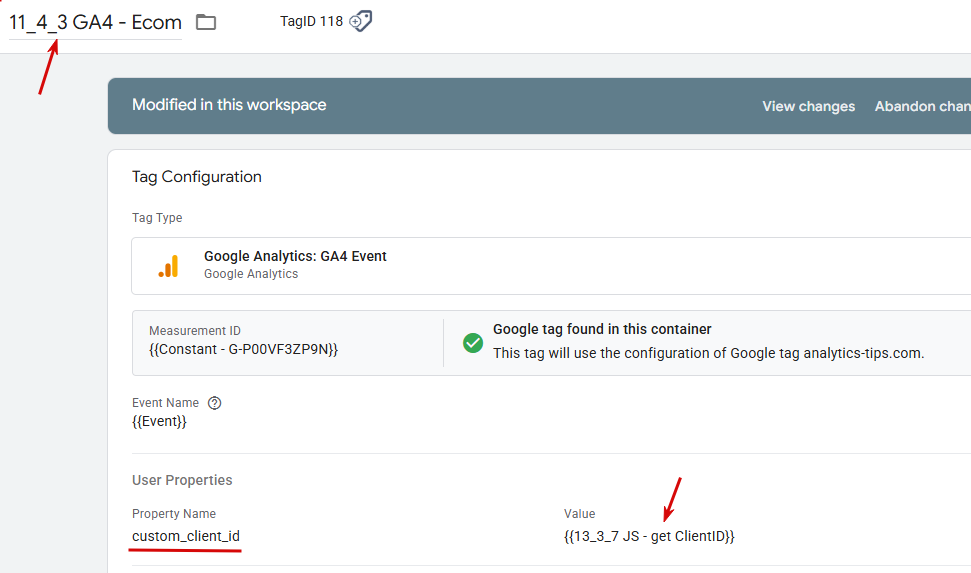Image resolution: width=971 pixels, height=573 pixels.
Task: Select the Google Analytics: GA4 Event tag type
Action: (x=295, y=257)
